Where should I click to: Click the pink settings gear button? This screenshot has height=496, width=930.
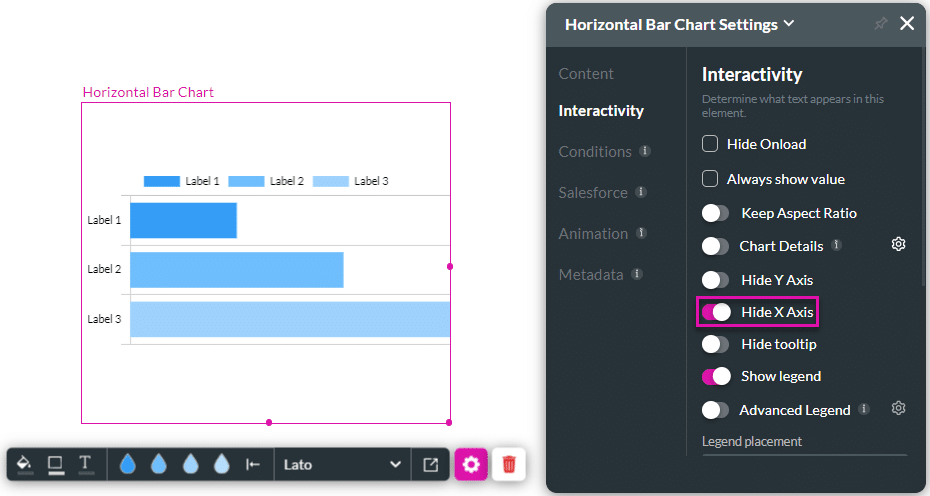pos(471,464)
